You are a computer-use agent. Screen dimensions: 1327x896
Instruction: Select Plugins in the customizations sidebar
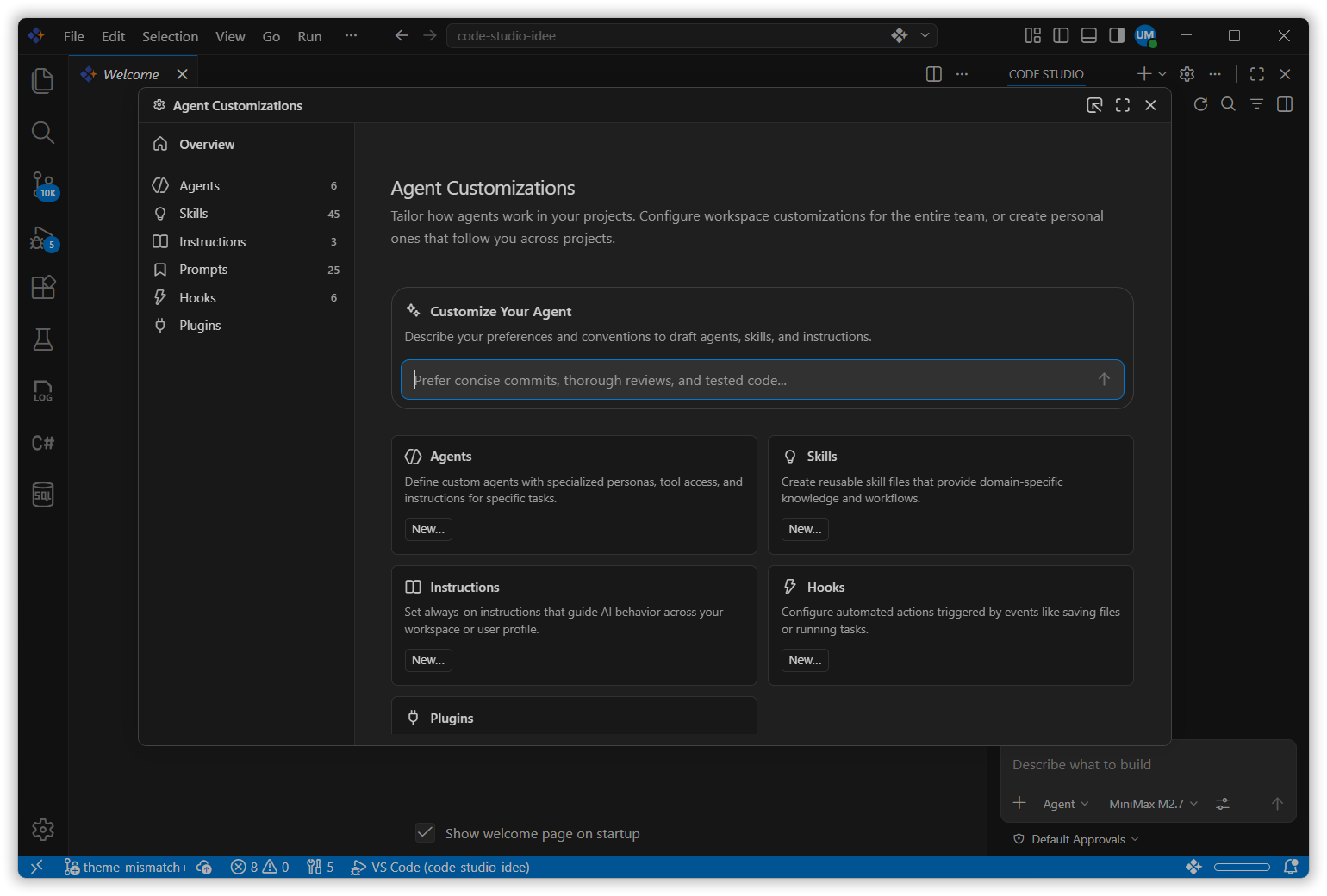(x=246, y=326)
